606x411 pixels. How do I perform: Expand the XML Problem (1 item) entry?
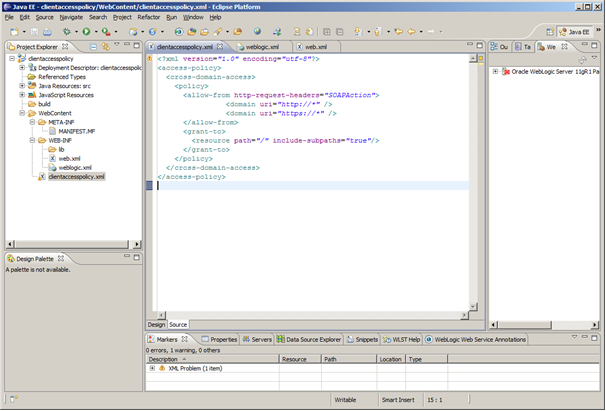click(153, 368)
